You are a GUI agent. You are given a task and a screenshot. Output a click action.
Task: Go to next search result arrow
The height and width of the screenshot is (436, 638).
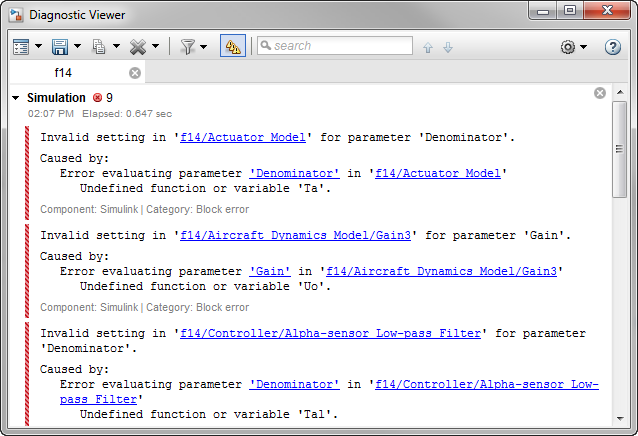pos(447,47)
